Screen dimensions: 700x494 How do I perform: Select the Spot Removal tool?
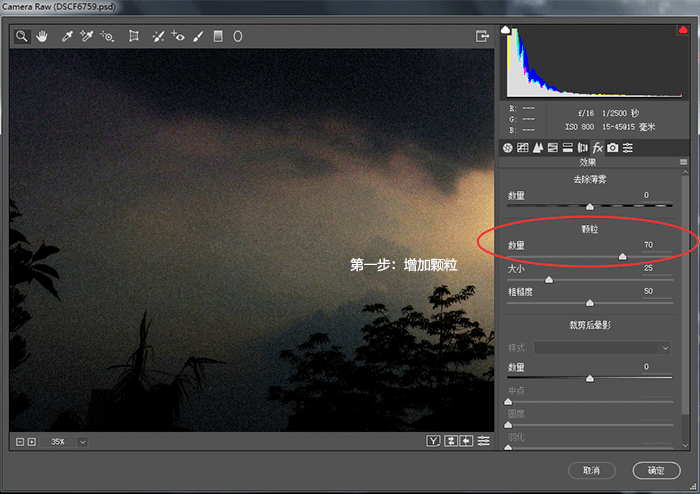[158, 36]
